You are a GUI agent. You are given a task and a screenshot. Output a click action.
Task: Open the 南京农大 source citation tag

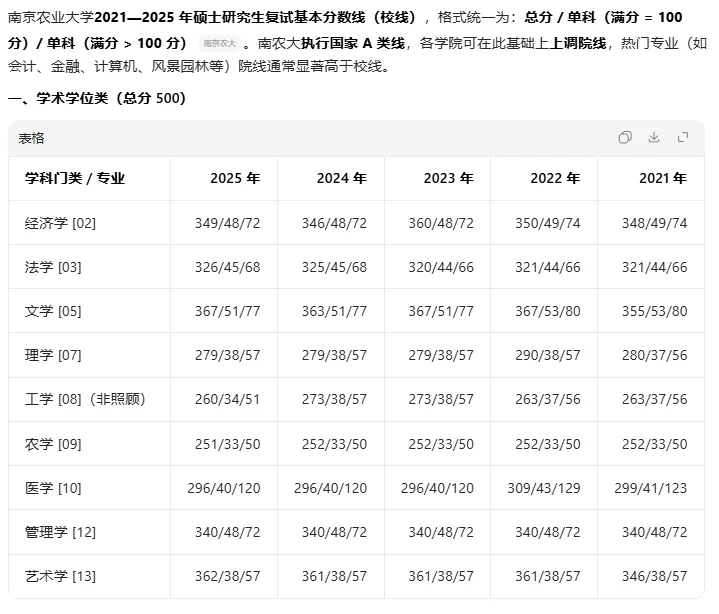click(x=220, y=44)
